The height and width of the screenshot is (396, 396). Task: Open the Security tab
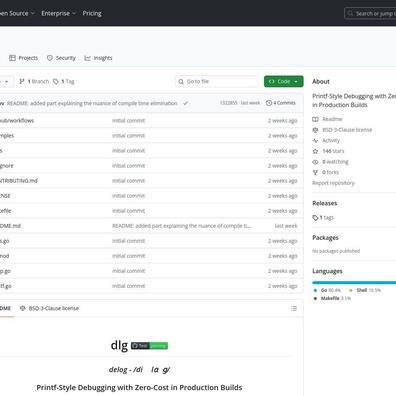point(61,58)
